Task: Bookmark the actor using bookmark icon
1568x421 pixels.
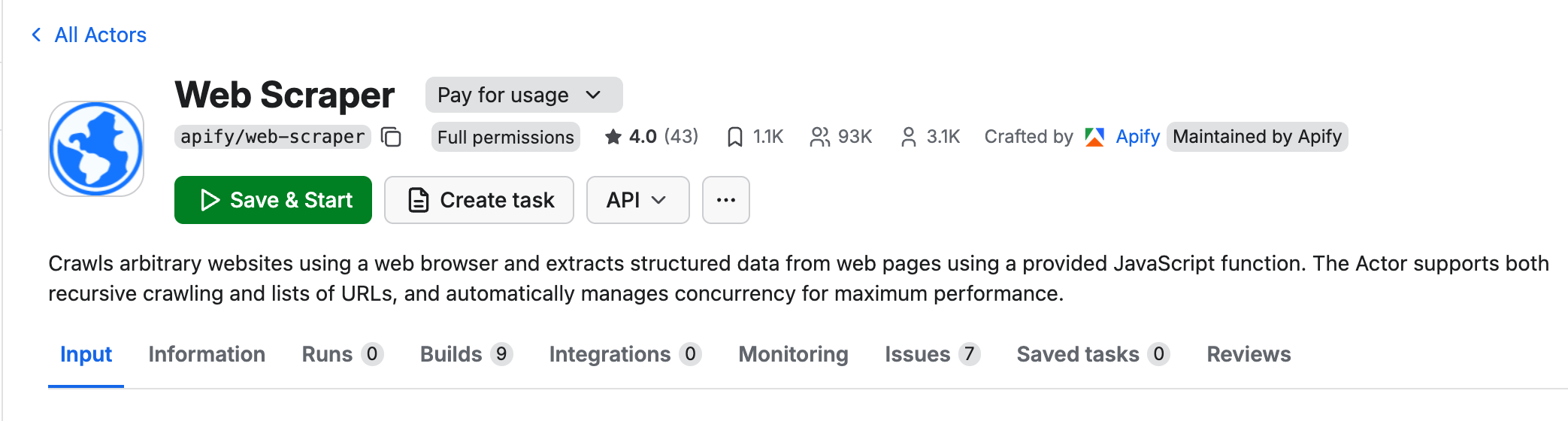Action: click(x=734, y=137)
